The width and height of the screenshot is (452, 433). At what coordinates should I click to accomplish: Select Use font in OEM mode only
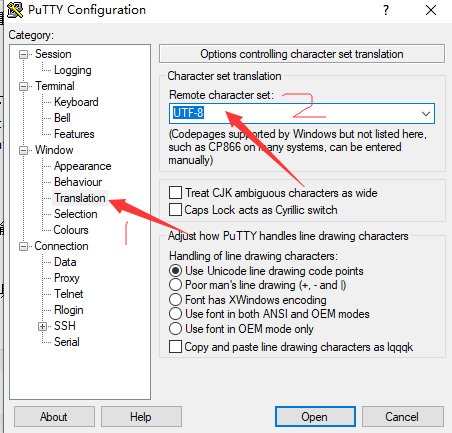coord(175,329)
